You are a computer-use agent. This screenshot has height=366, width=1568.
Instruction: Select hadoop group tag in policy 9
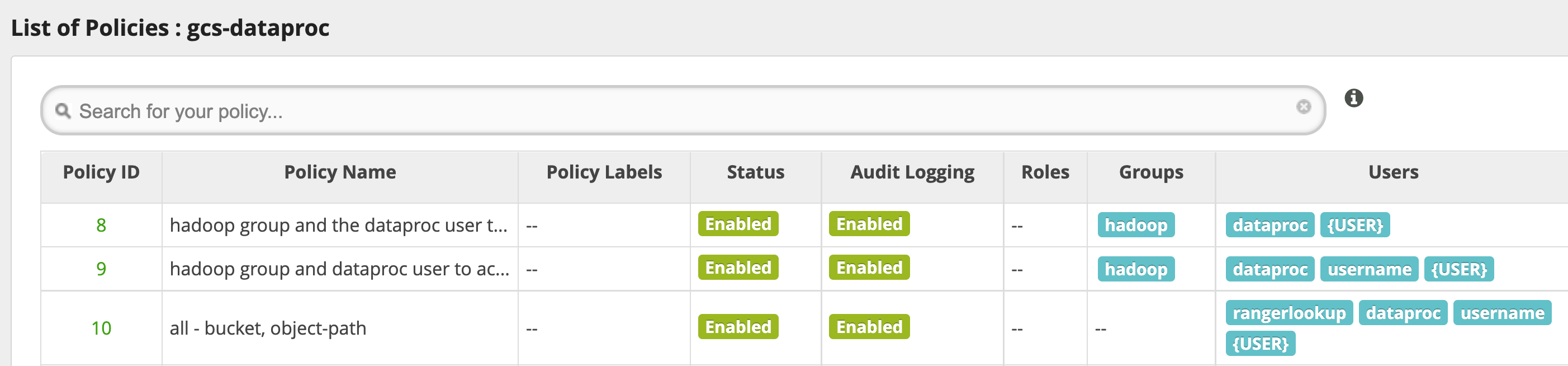1136,269
